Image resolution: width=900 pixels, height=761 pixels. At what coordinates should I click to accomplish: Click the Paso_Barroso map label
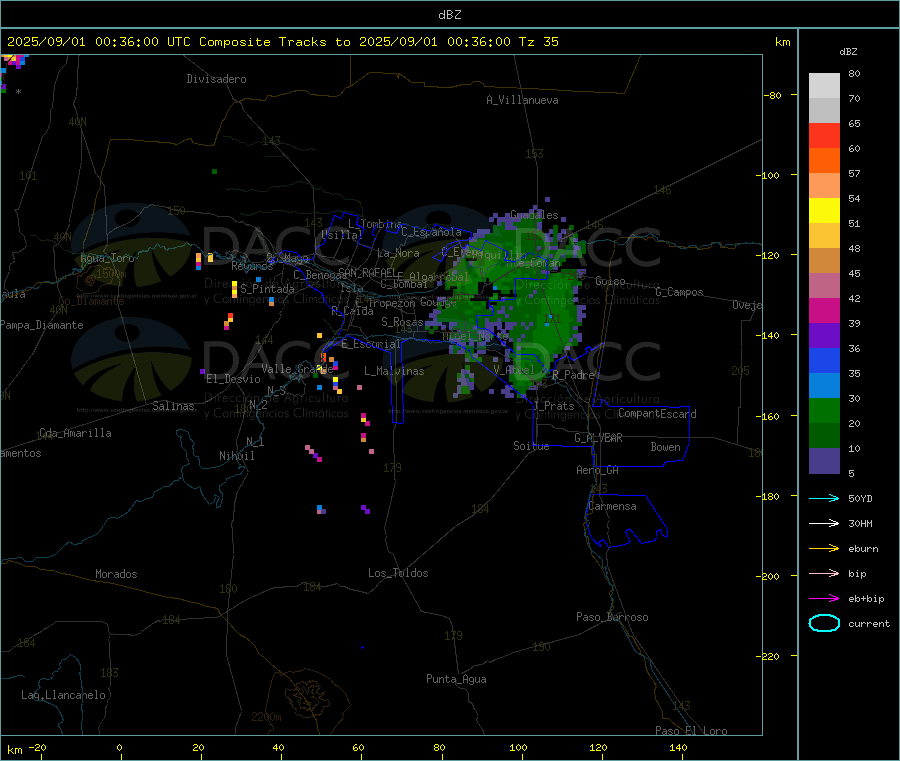[x=612, y=618]
